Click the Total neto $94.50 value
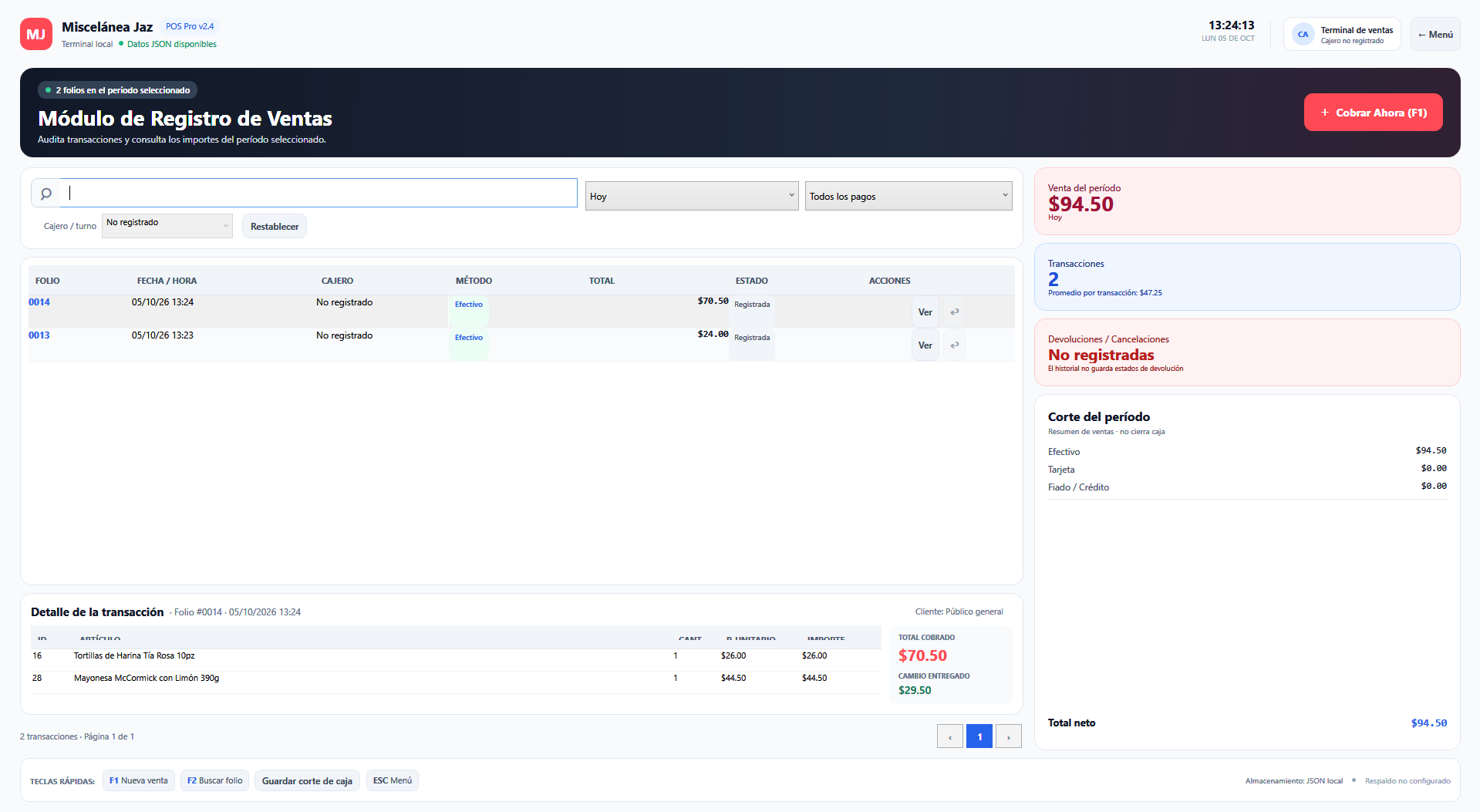1480x812 pixels. point(1429,723)
